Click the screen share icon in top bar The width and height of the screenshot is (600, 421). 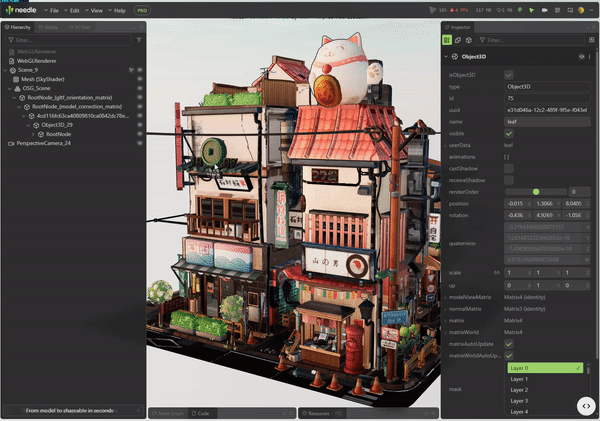[570, 10]
